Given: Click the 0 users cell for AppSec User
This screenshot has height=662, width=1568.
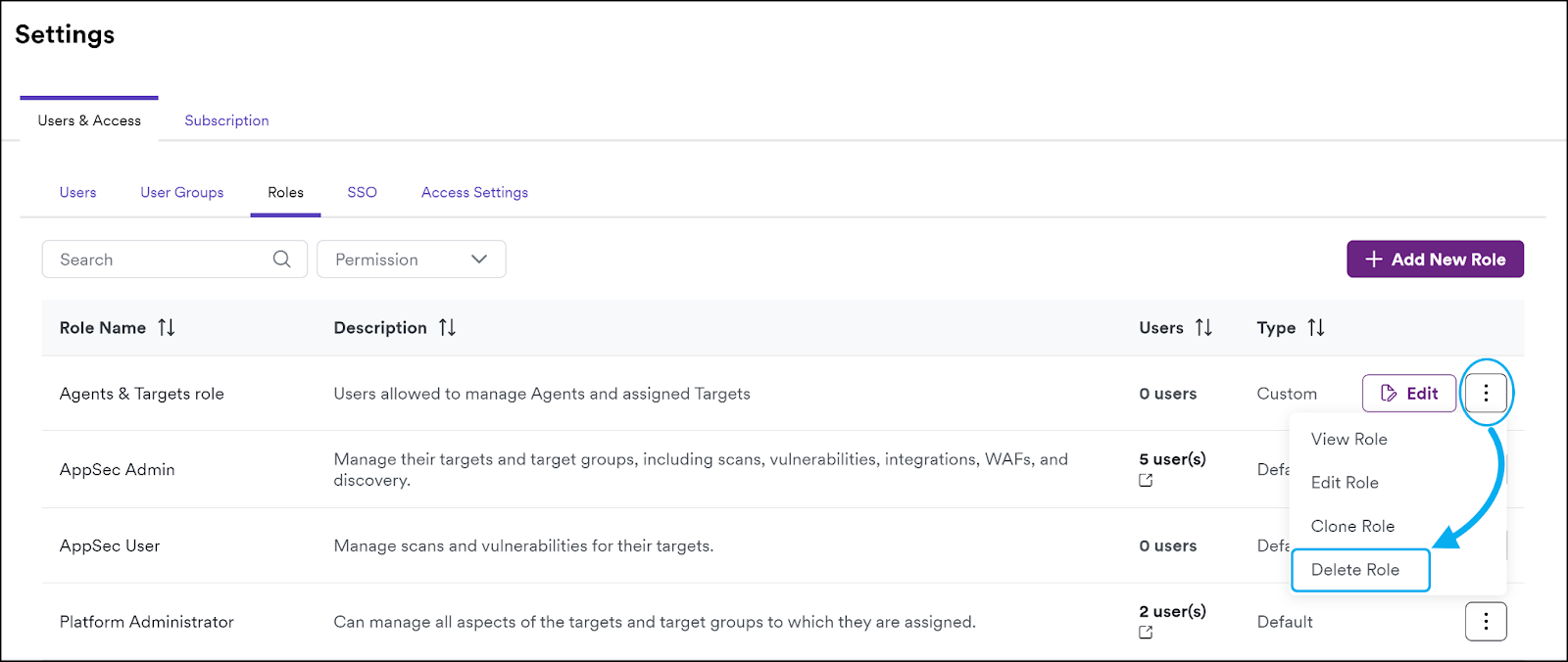Looking at the screenshot, I should [1167, 545].
